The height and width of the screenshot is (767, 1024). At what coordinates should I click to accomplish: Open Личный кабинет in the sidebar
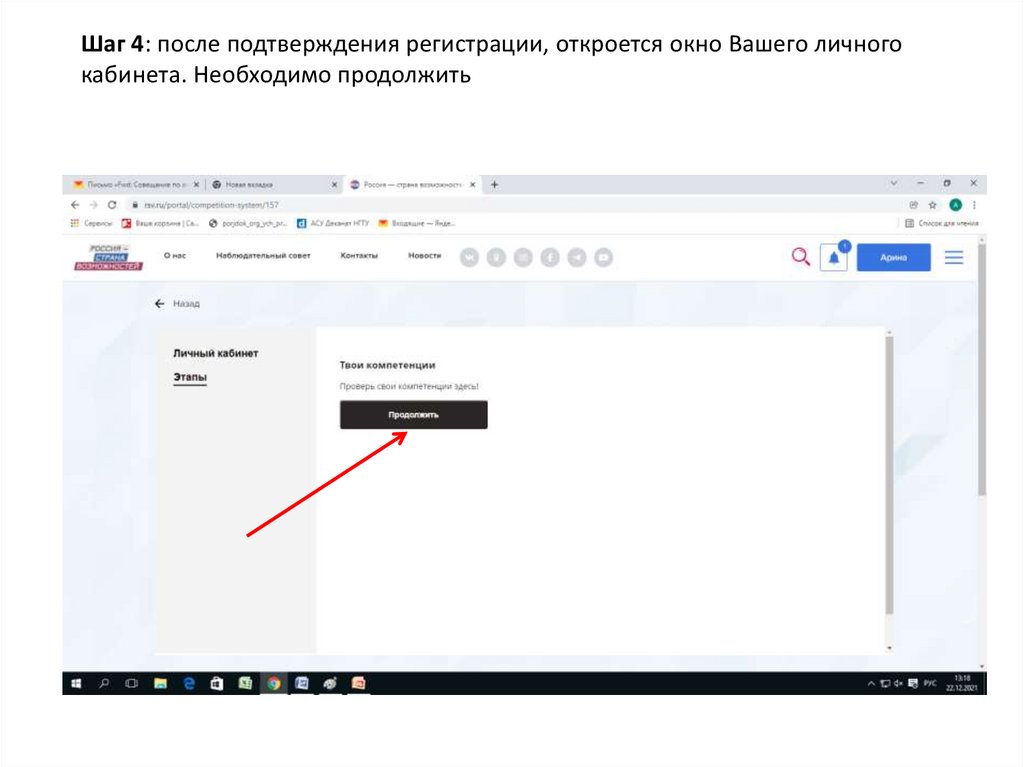pyautogui.click(x=216, y=353)
